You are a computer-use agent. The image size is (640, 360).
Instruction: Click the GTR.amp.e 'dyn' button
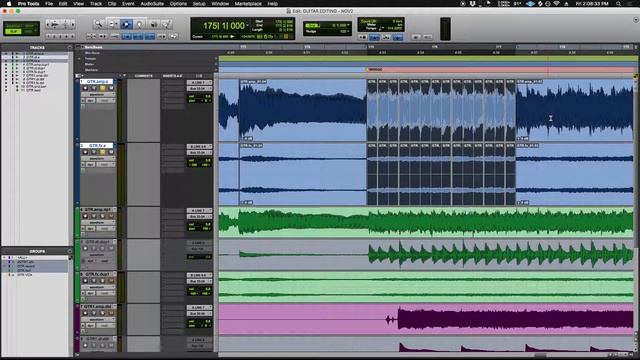tap(90, 100)
